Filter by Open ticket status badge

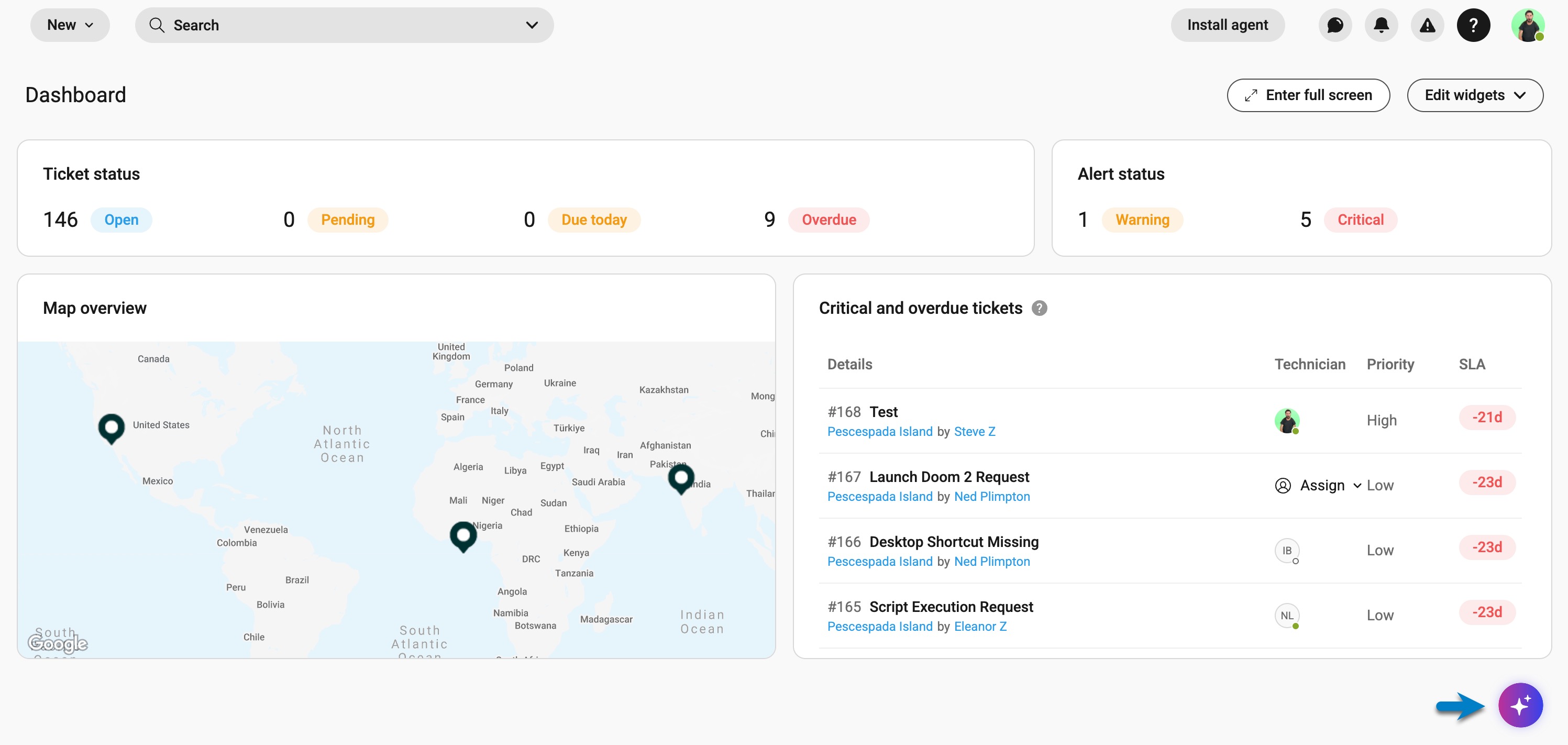(121, 220)
